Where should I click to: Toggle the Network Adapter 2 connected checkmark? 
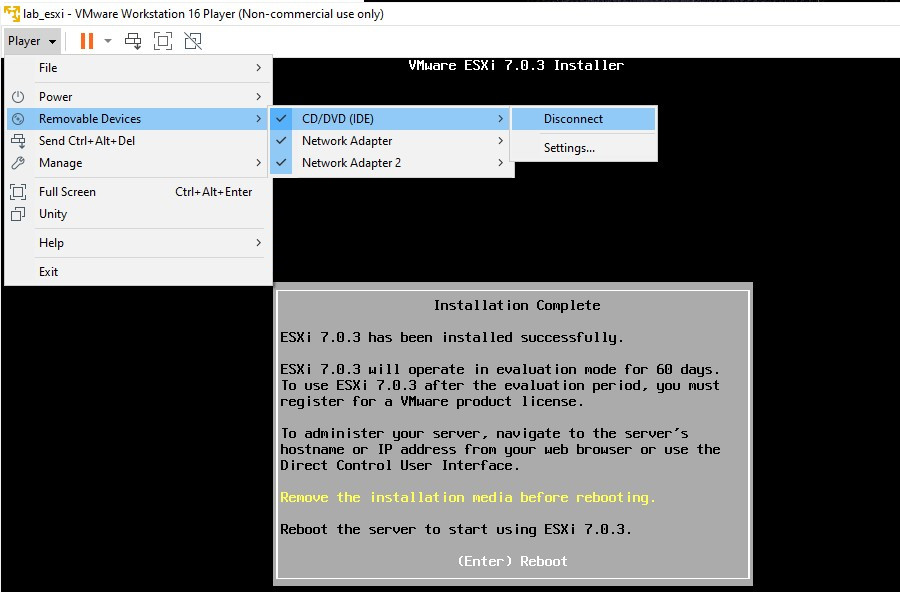(x=281, y=163)
